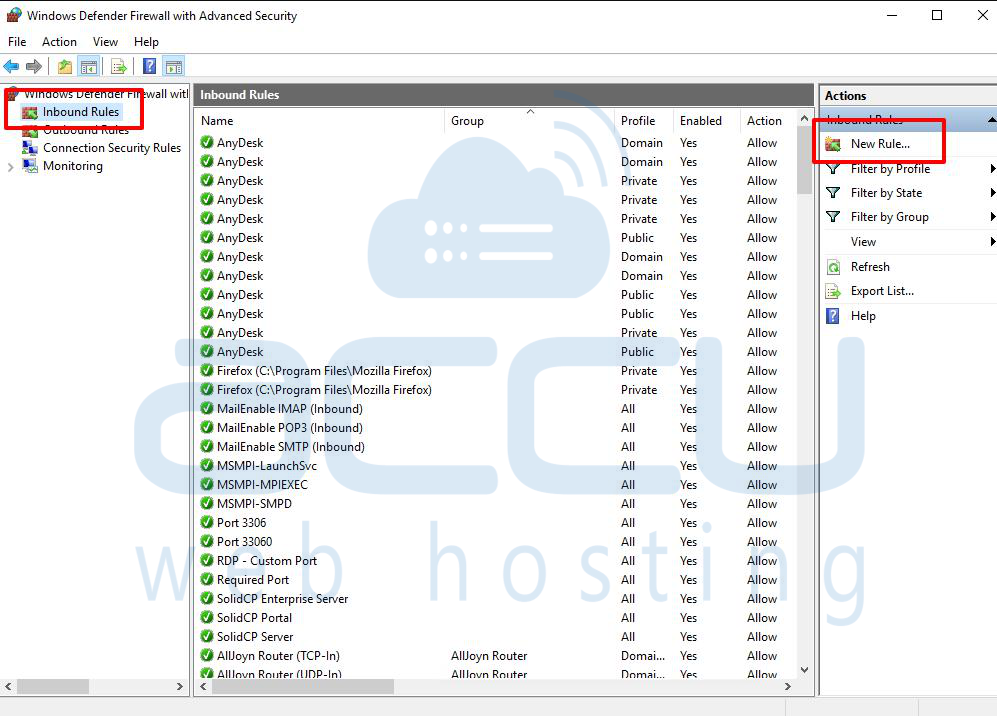Toggle the show/hide action pane toolbar icon

pos(173,66)
